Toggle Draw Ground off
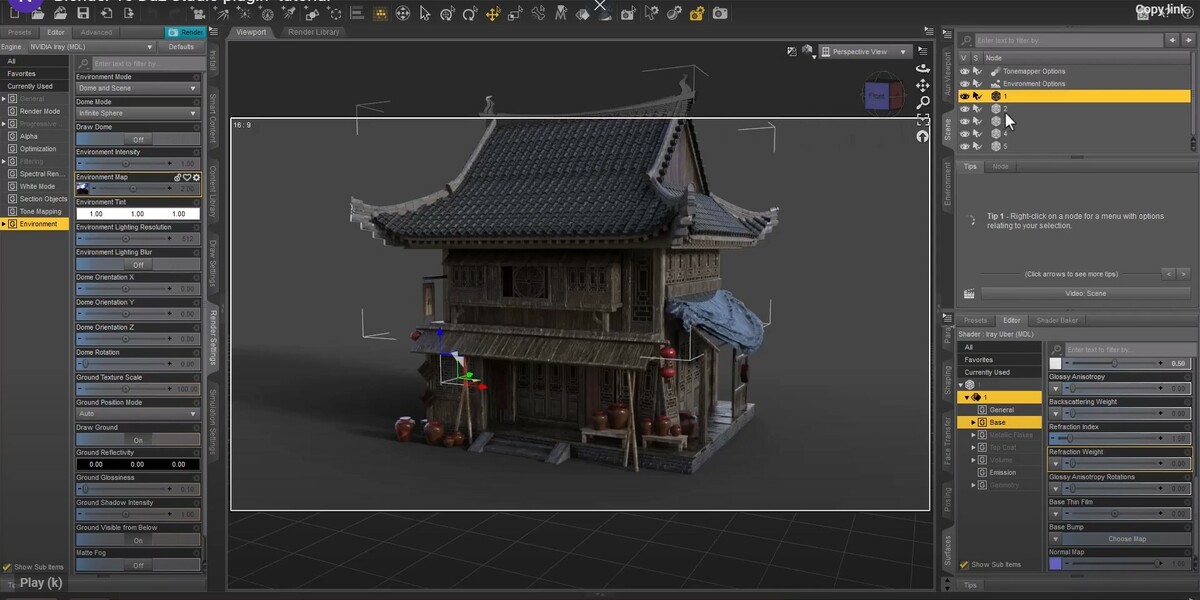This screenshot has height=600, width=1200. tap(138, 438)
